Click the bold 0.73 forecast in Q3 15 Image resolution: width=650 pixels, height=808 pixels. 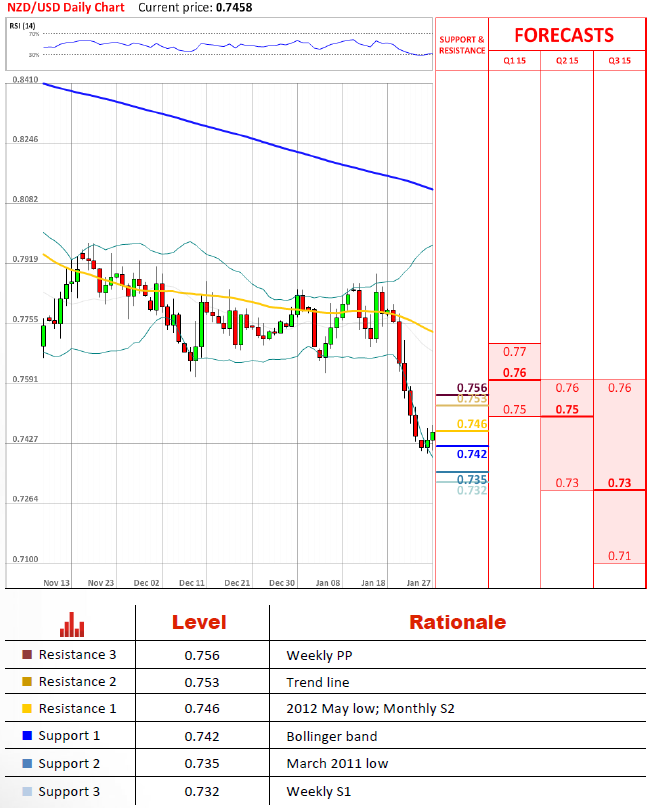(619, 483)
